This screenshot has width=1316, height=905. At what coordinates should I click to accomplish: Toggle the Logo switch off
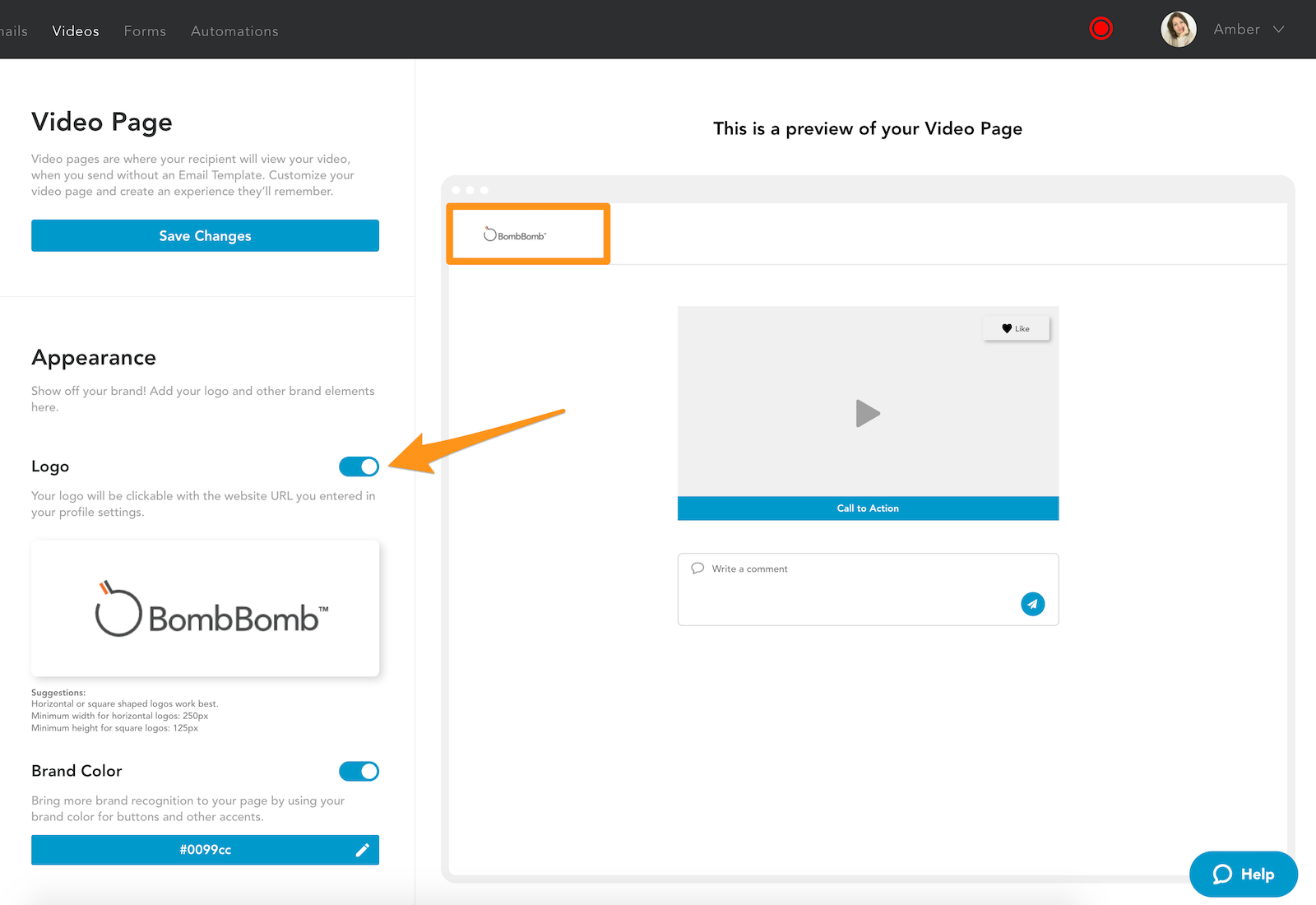tap(359, 466)
